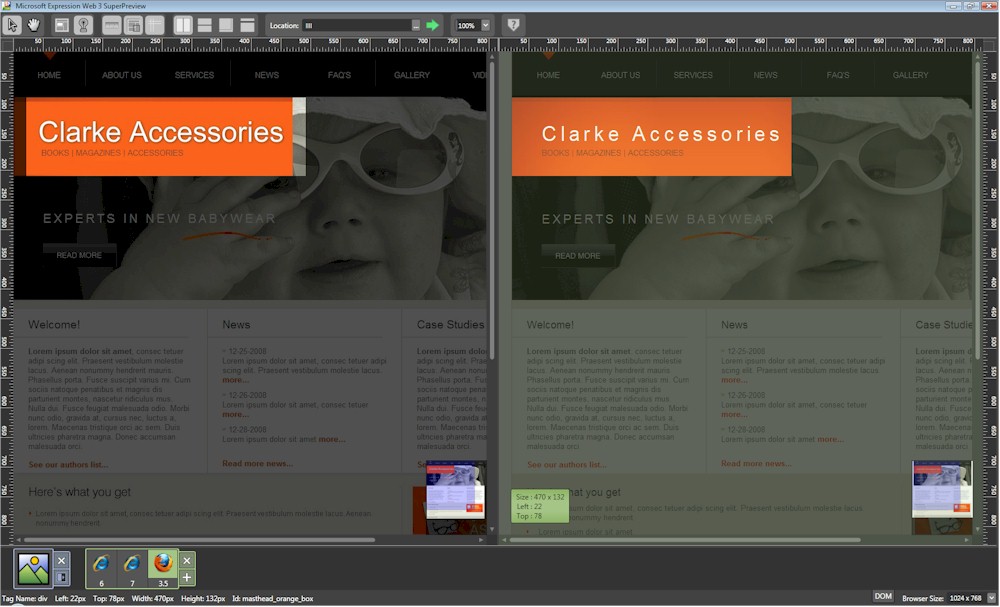Image resolution: width=1000 pixels, height=607 pixels.
Task: Open the Browser Size dropdown
Action: tap(991, 598)
